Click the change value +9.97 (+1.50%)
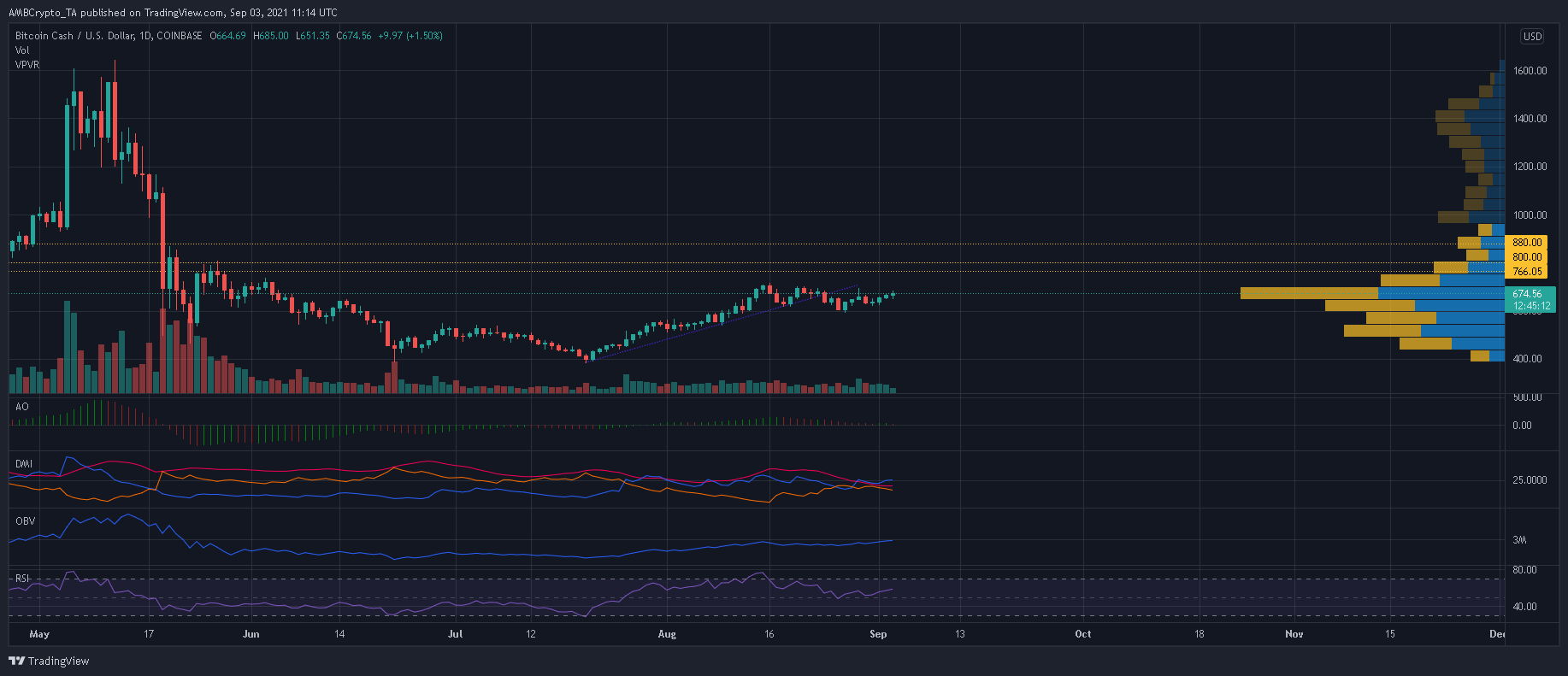This screenshot has width=1568, height=676. coord(411,36)
